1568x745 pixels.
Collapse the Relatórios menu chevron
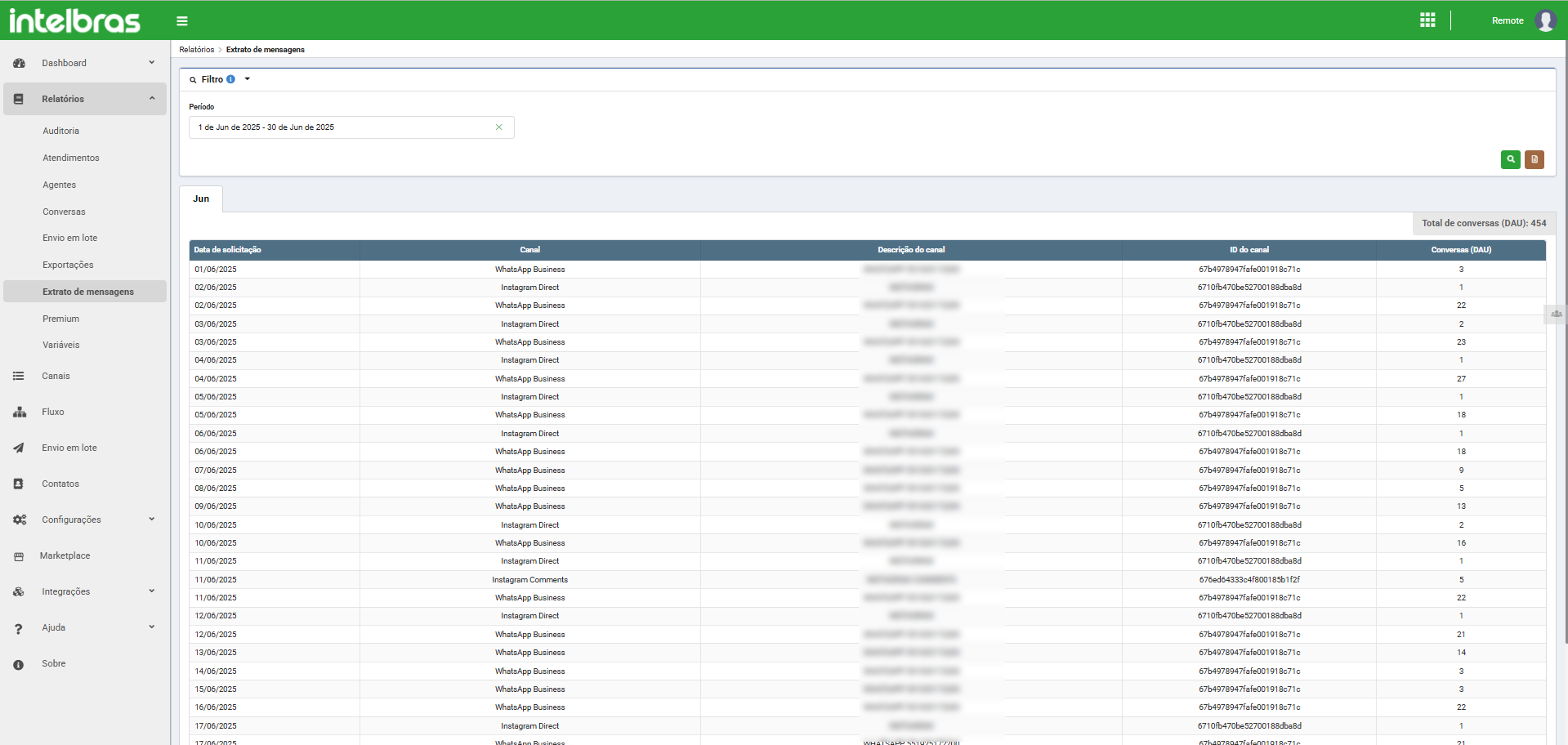pyautogui.click(x=152, y=98)
